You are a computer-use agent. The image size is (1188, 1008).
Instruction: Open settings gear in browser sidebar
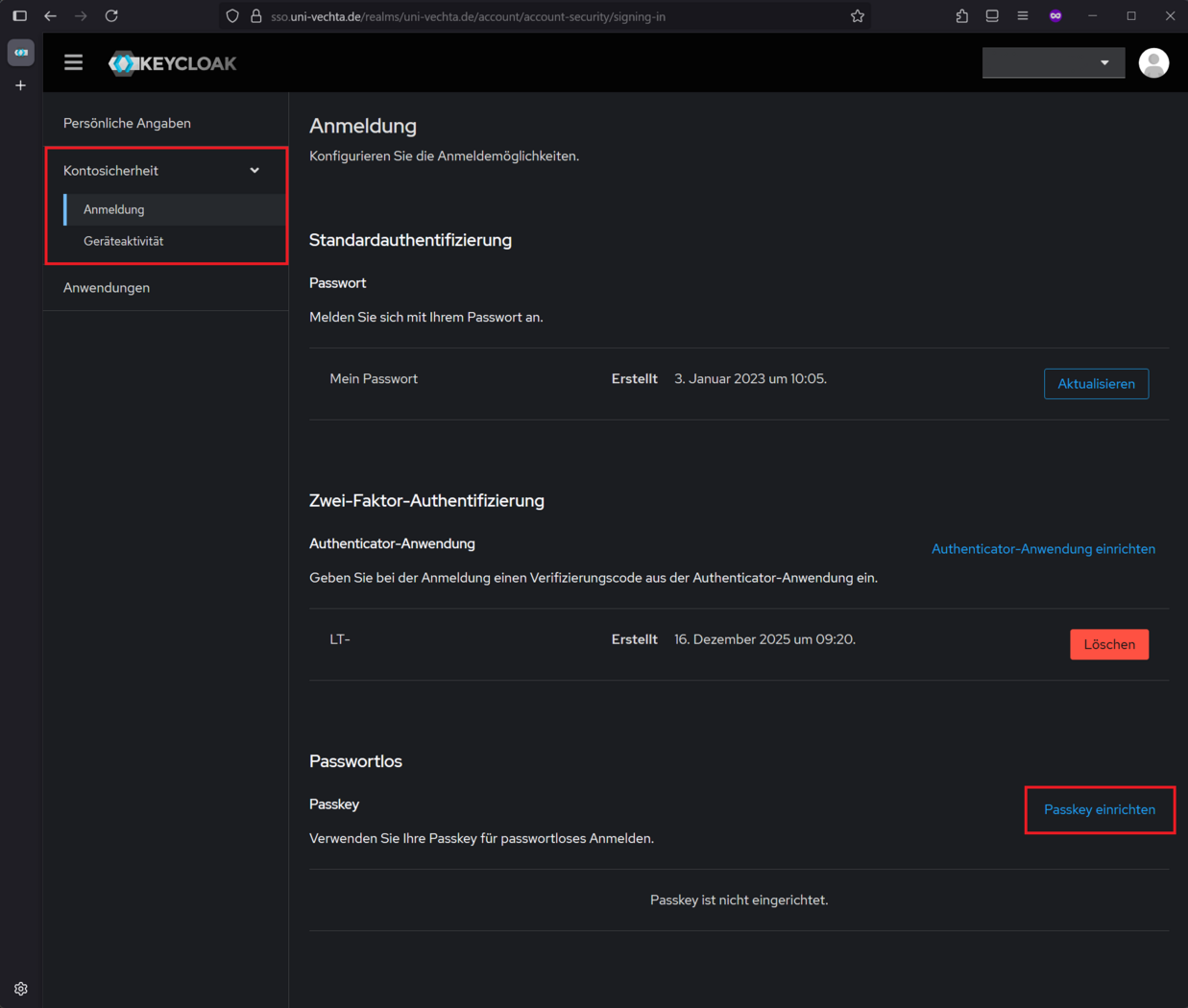coord(21,988)
